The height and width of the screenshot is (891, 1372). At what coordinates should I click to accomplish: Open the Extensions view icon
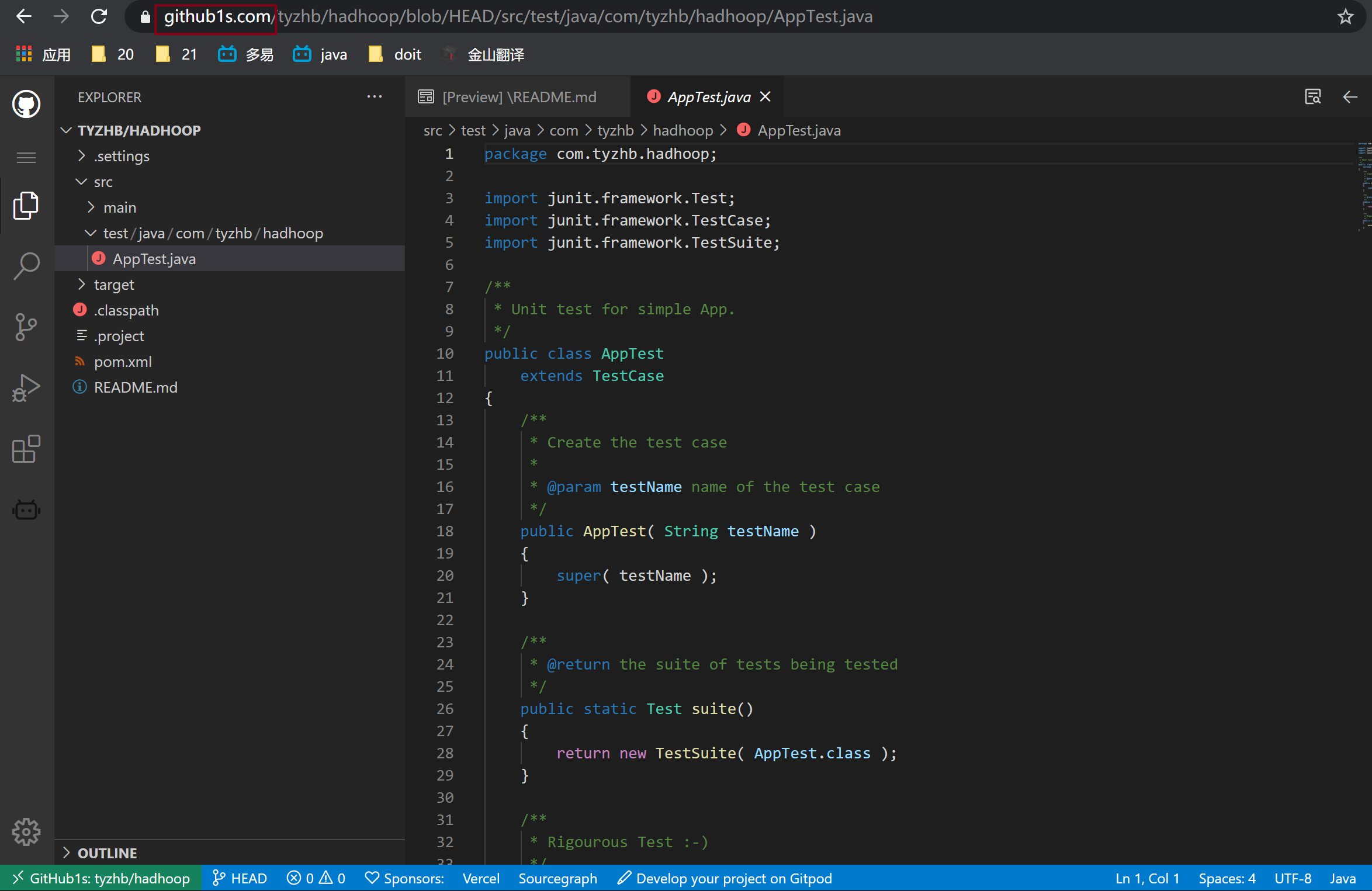click(x=26, y=449)
